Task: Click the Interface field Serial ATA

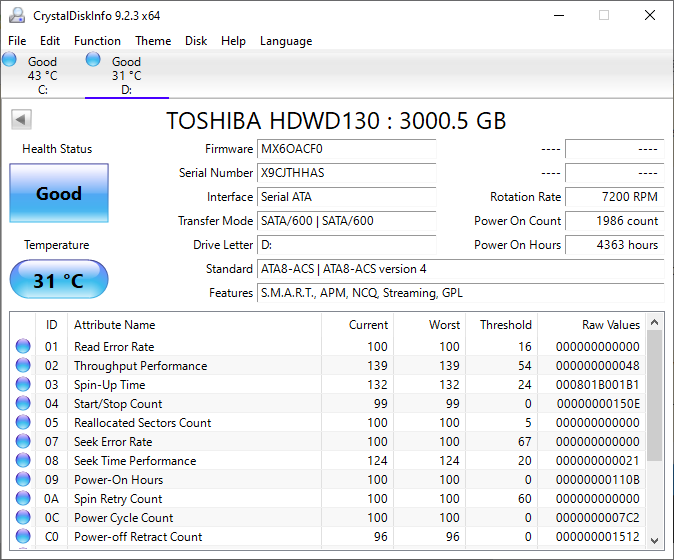Action: (x=346, y=197)
